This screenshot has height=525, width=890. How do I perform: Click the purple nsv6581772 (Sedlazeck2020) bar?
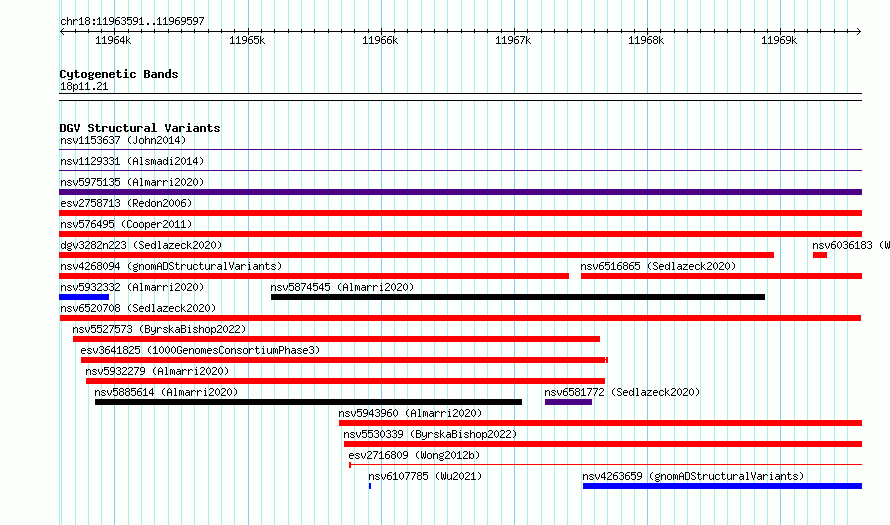(x=568, y=402)
